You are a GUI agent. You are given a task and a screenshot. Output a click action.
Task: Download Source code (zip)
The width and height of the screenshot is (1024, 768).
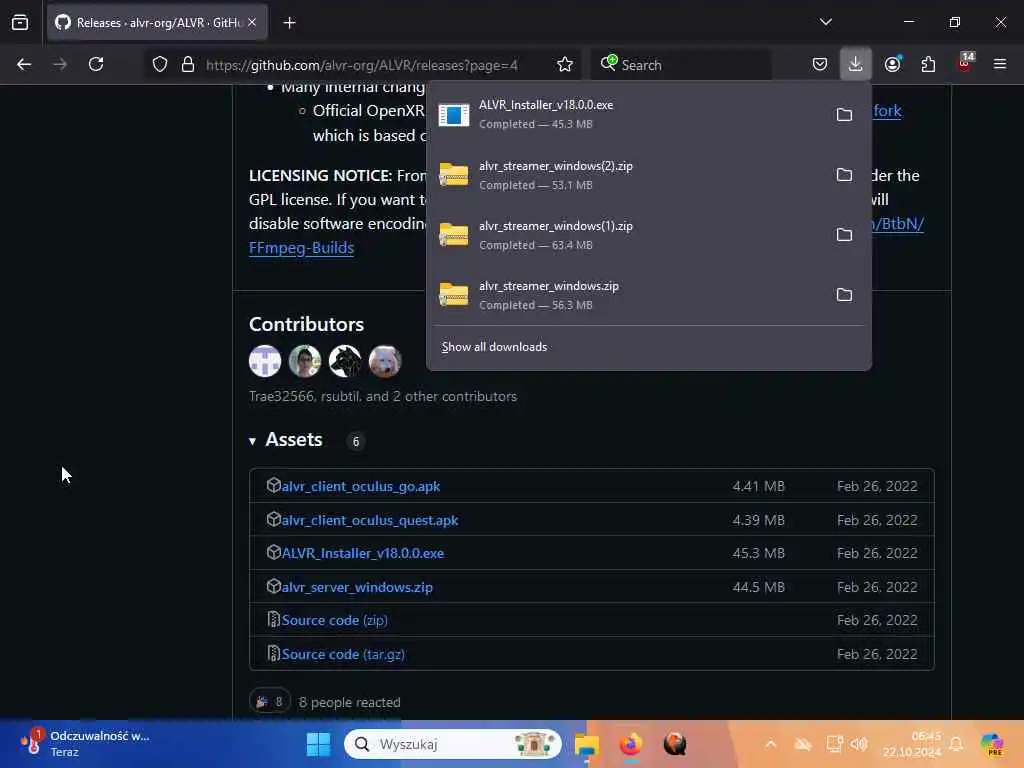click(x=334, y=620)
